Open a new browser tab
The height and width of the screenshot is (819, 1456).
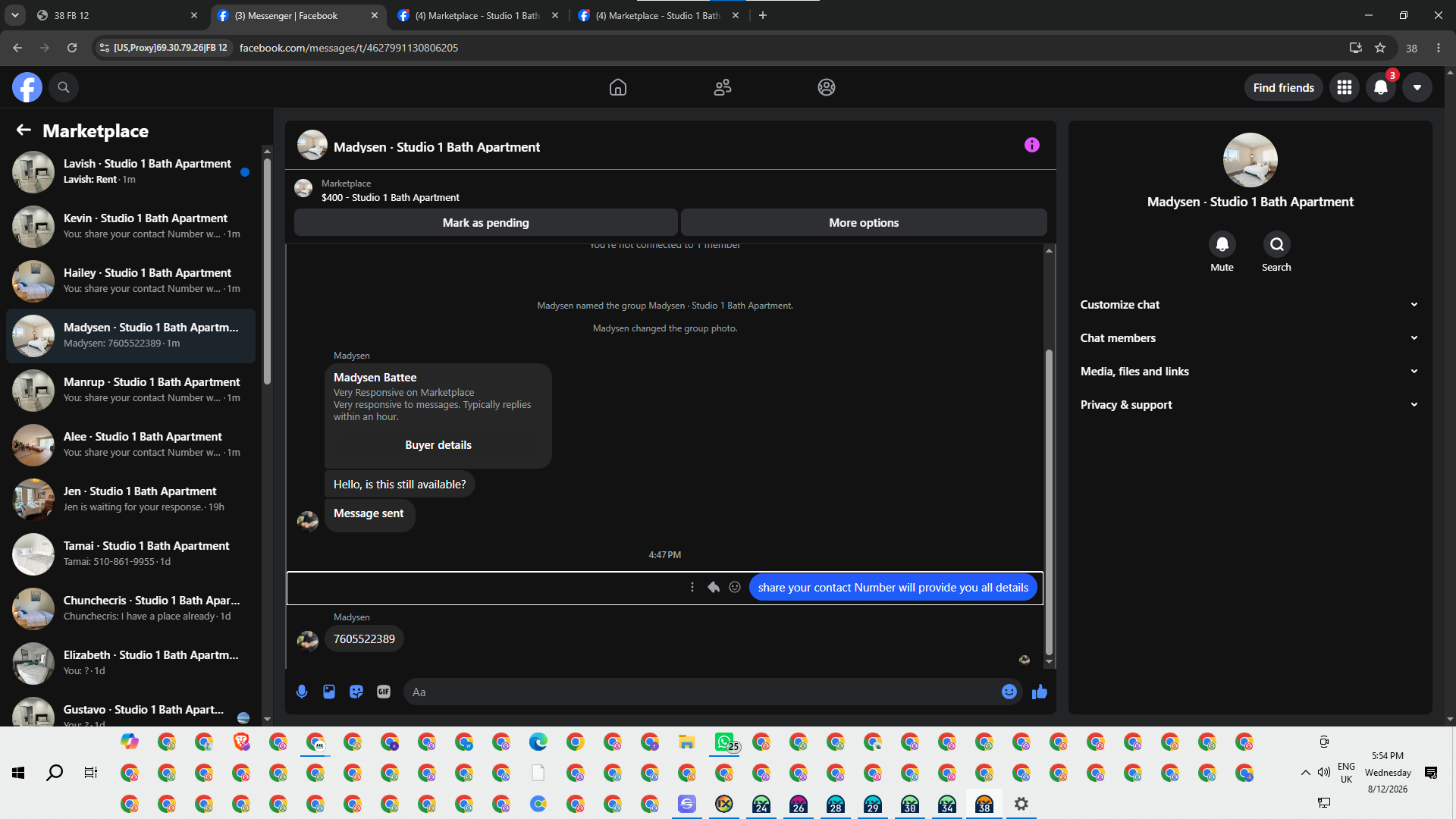[x=763, y=15]
